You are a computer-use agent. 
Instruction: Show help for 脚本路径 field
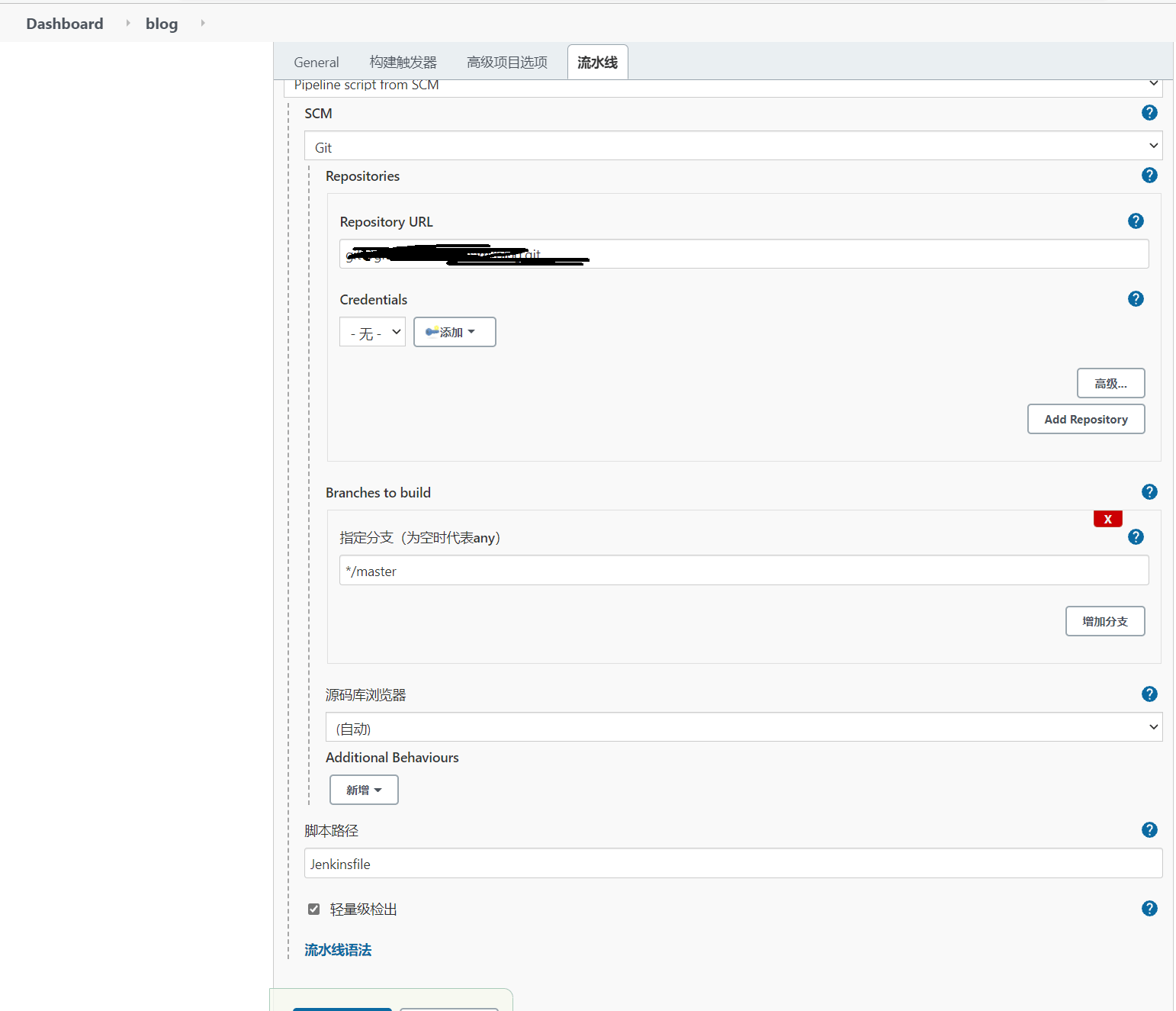click(1149, 830)
